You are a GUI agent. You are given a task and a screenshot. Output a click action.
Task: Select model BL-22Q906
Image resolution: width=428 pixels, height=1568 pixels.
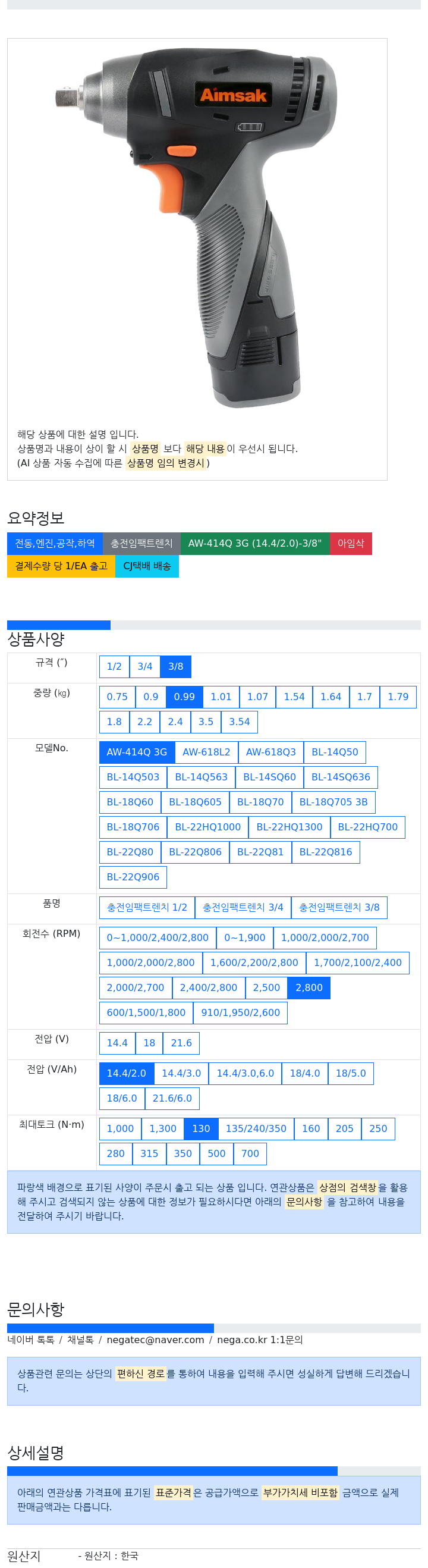coord(133,877)
